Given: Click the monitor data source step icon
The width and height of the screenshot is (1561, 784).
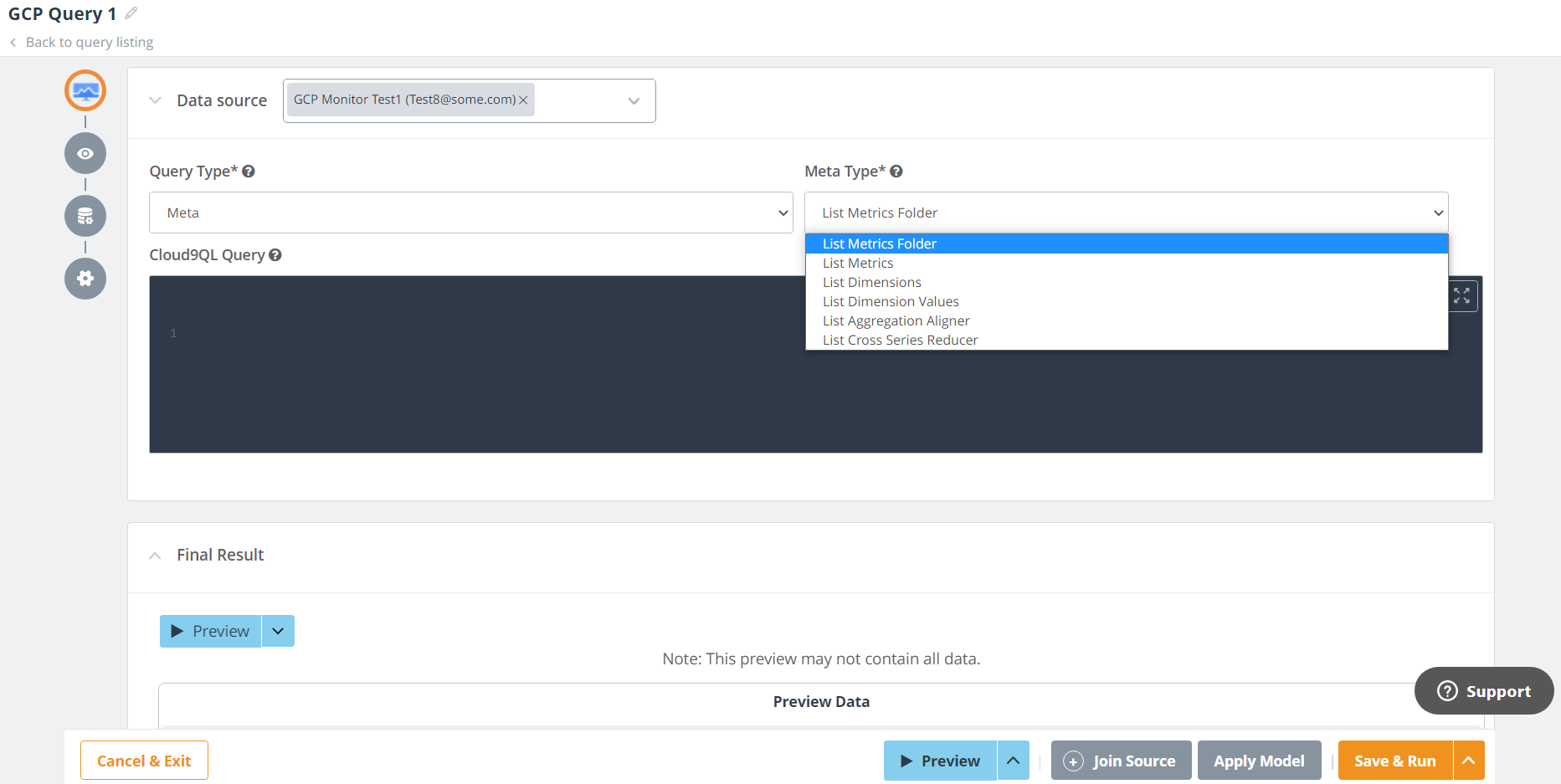Looking at the screenshot, I should click(85, 91).
